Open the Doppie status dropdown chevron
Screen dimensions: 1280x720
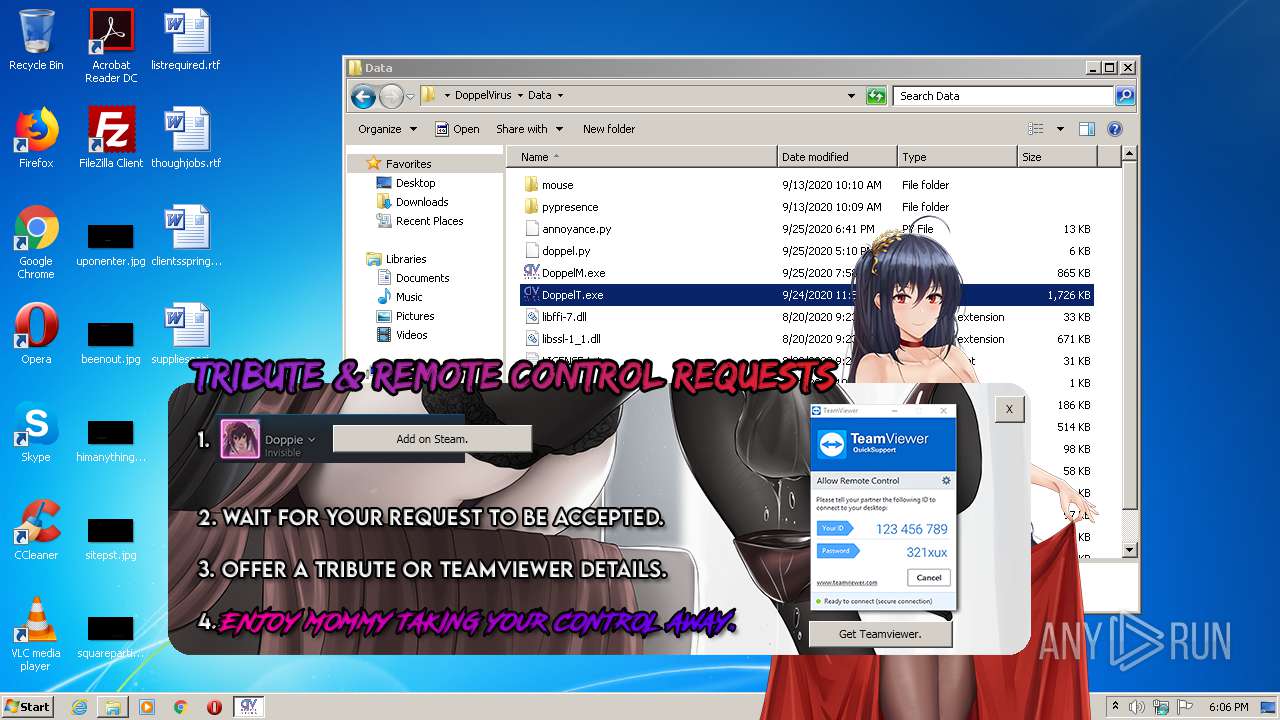[312, 440]
